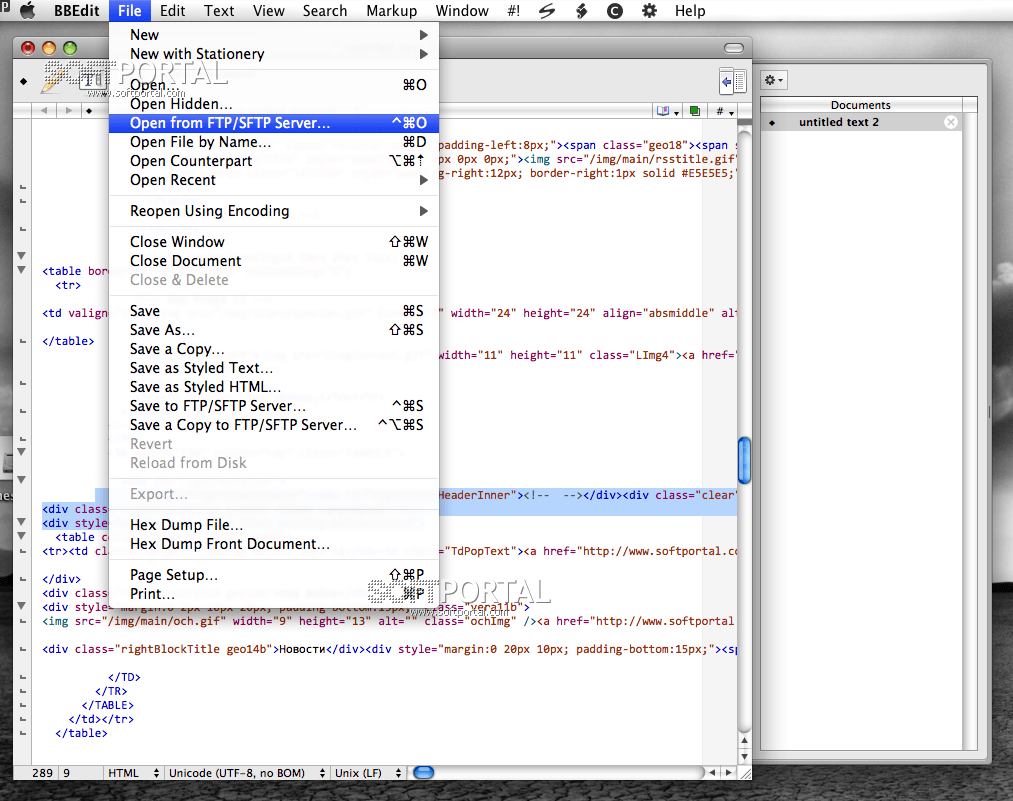Viewport: 1013px width, 801px height.
Task: Open the Unix (LF) line endings popup
Action: pos(368,773)
